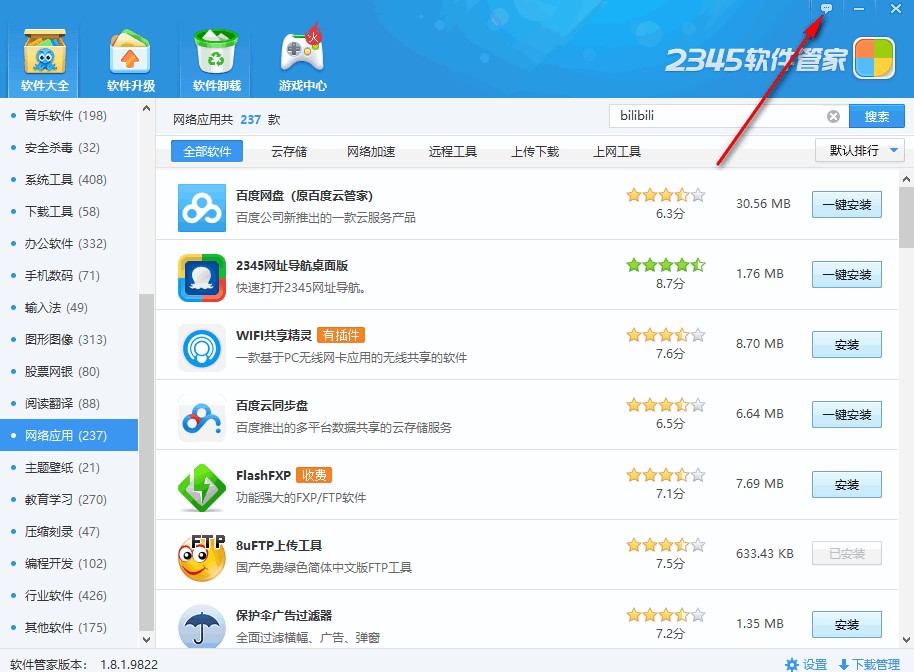914x672 pixels.
Task: Click 一键安装 for 百度云同步盘
Action: pyautogui.click(x=846, y=414)
